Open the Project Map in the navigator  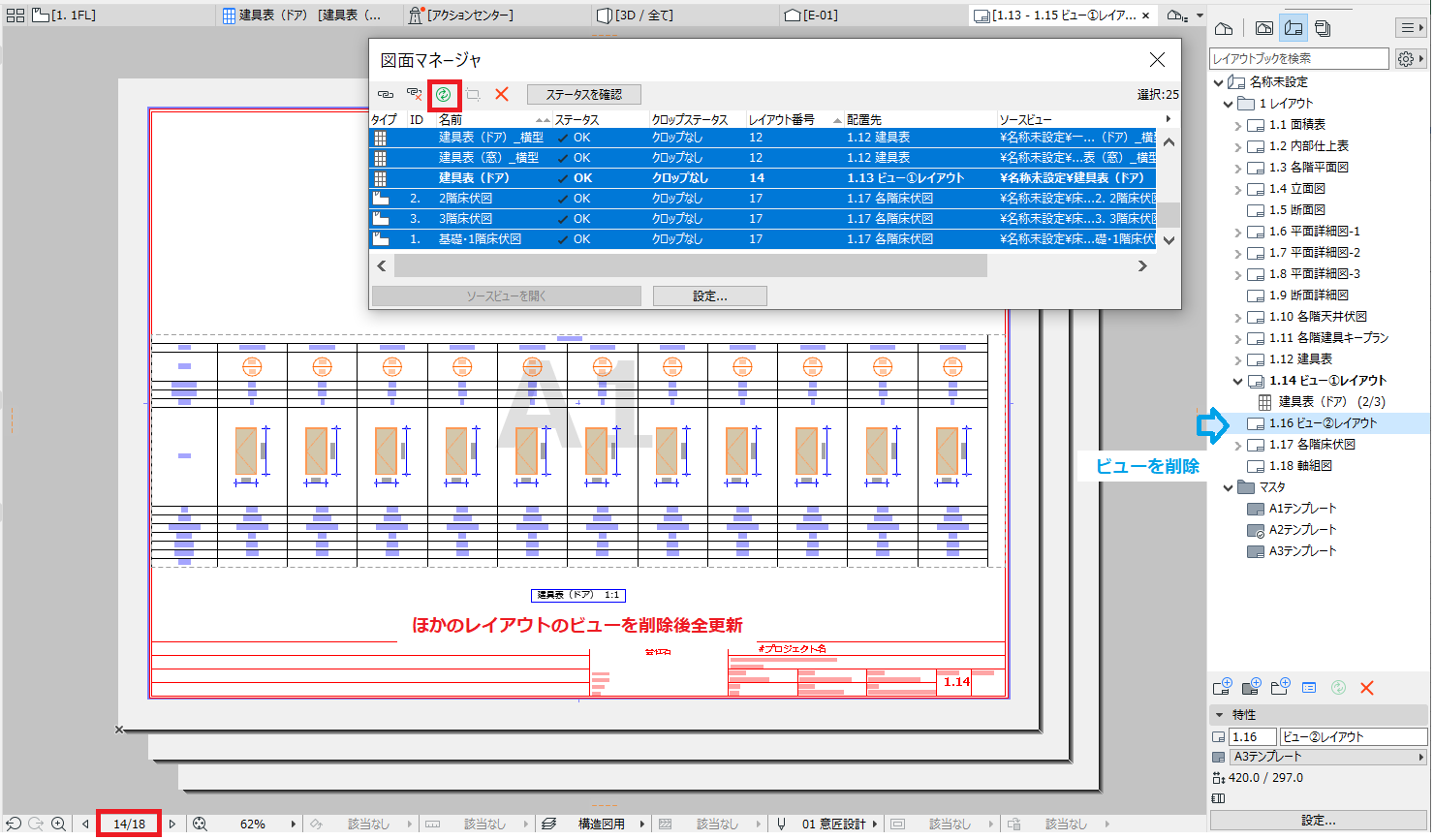click(1224, 29)
